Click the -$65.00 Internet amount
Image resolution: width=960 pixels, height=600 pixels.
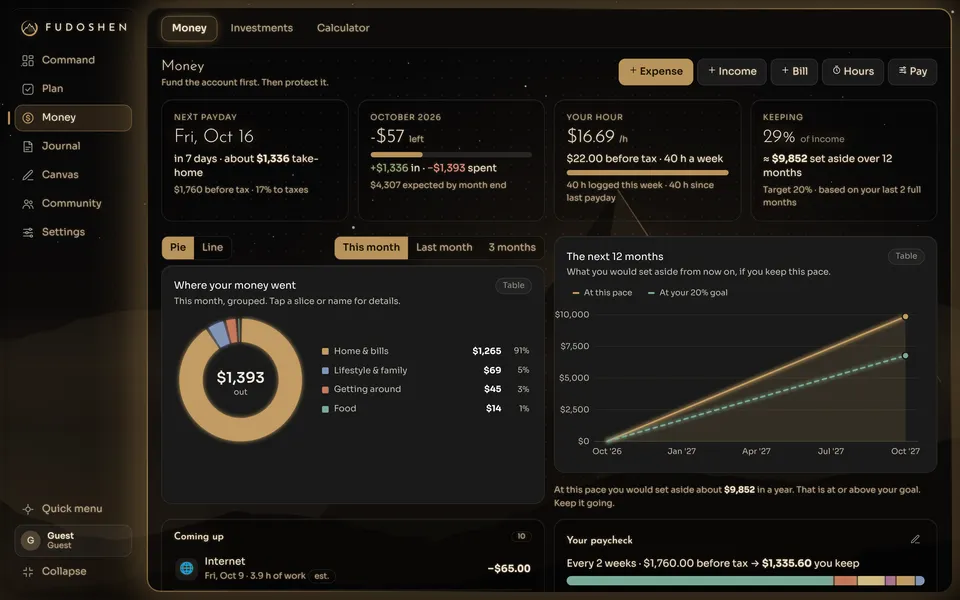pos(509,569)
